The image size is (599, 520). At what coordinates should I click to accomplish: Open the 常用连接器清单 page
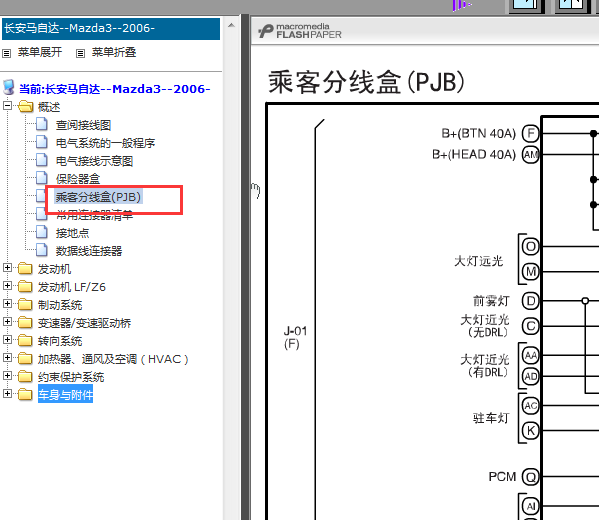(x=94, y=215)
